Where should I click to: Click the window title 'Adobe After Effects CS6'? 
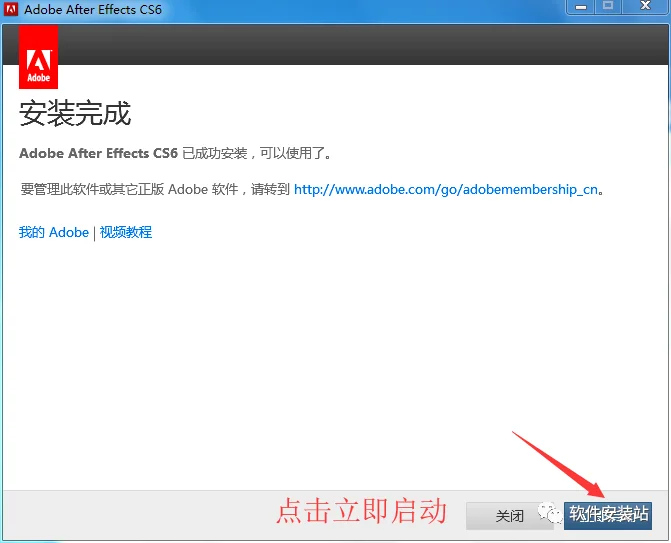93,9
